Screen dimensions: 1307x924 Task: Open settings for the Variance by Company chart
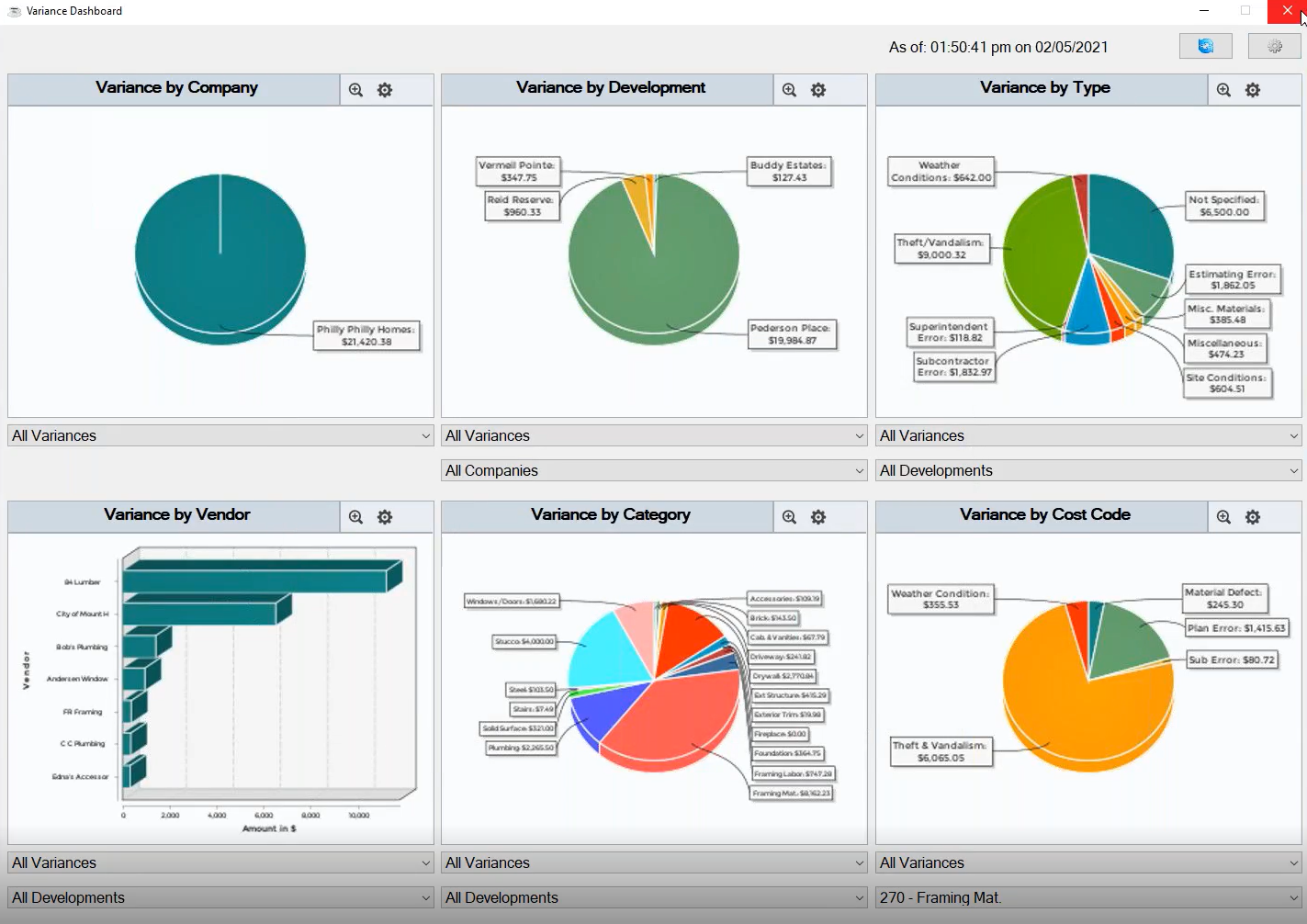(x=385, y=89)
